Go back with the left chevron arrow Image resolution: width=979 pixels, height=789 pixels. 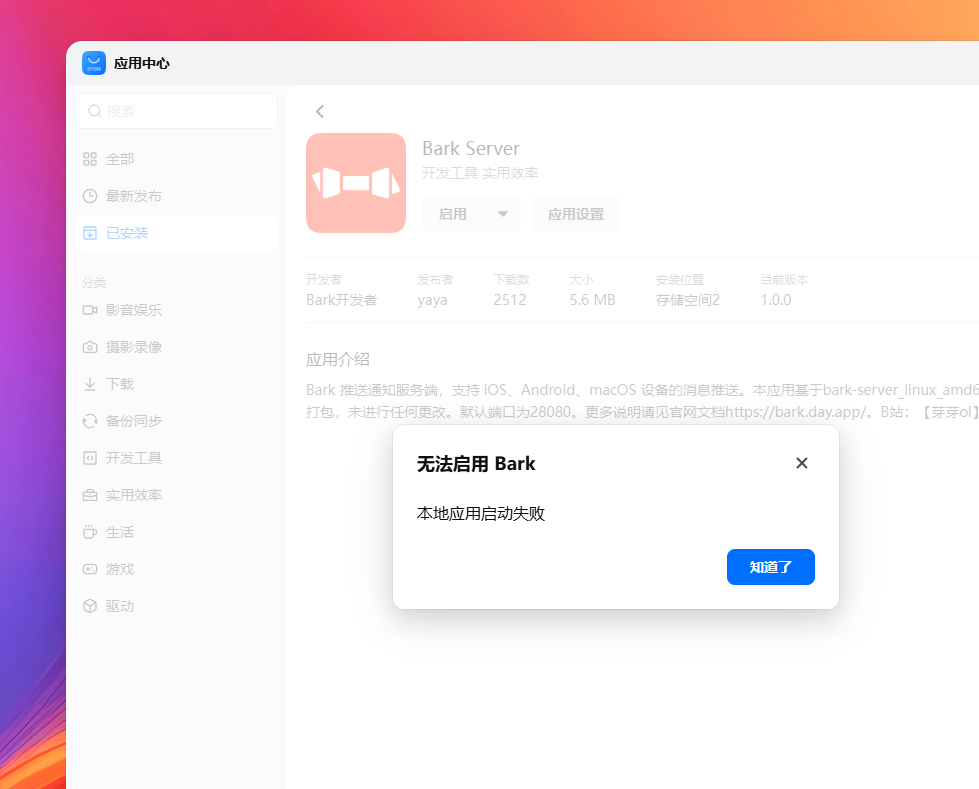(320, 112)
